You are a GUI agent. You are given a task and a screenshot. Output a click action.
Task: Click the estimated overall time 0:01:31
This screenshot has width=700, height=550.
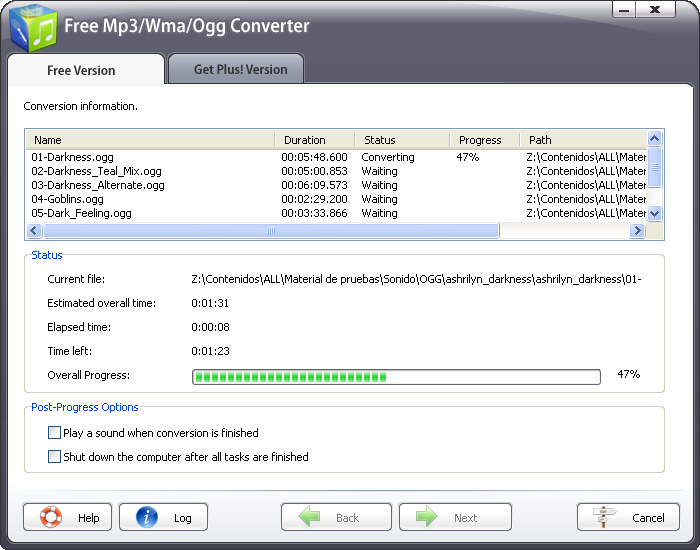point(210,303)
